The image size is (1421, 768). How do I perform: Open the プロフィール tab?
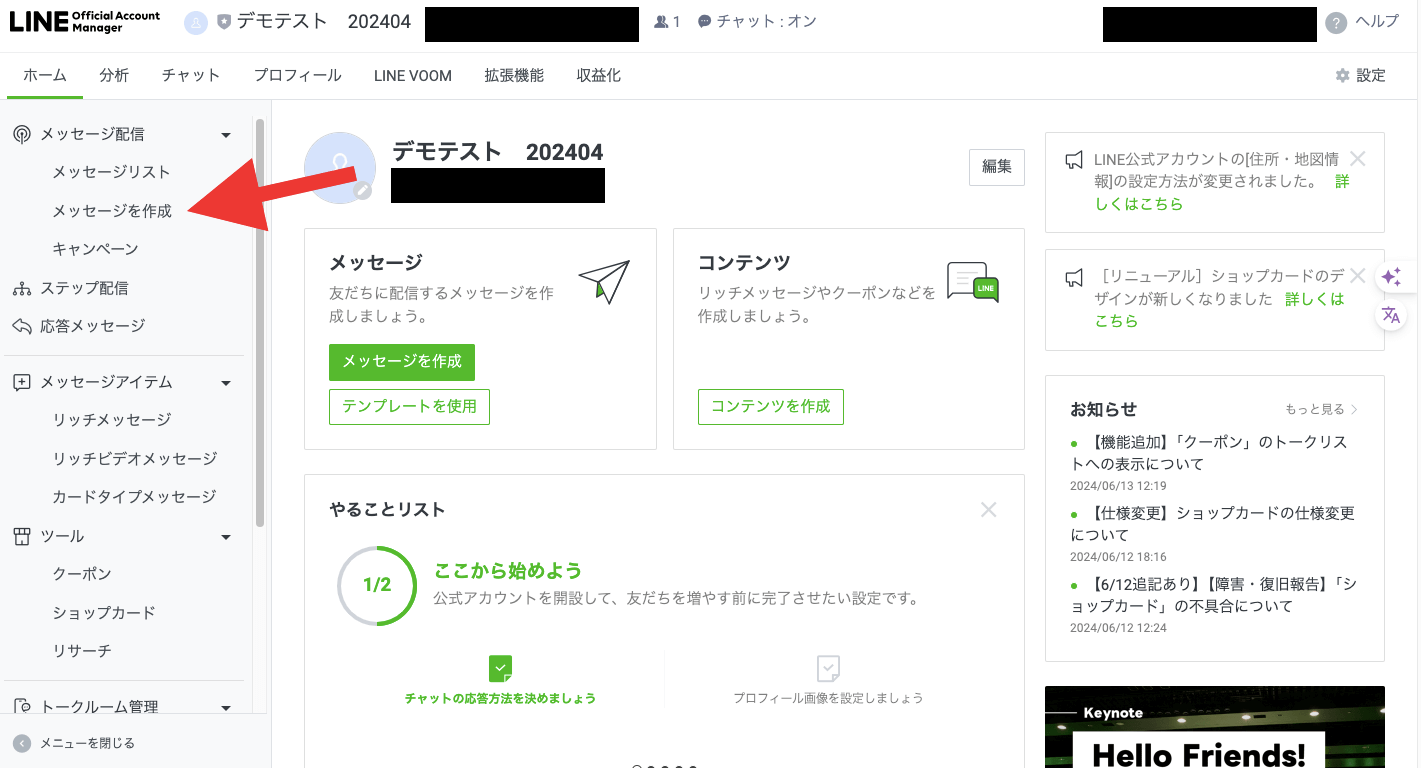click(x=297, y=76)
